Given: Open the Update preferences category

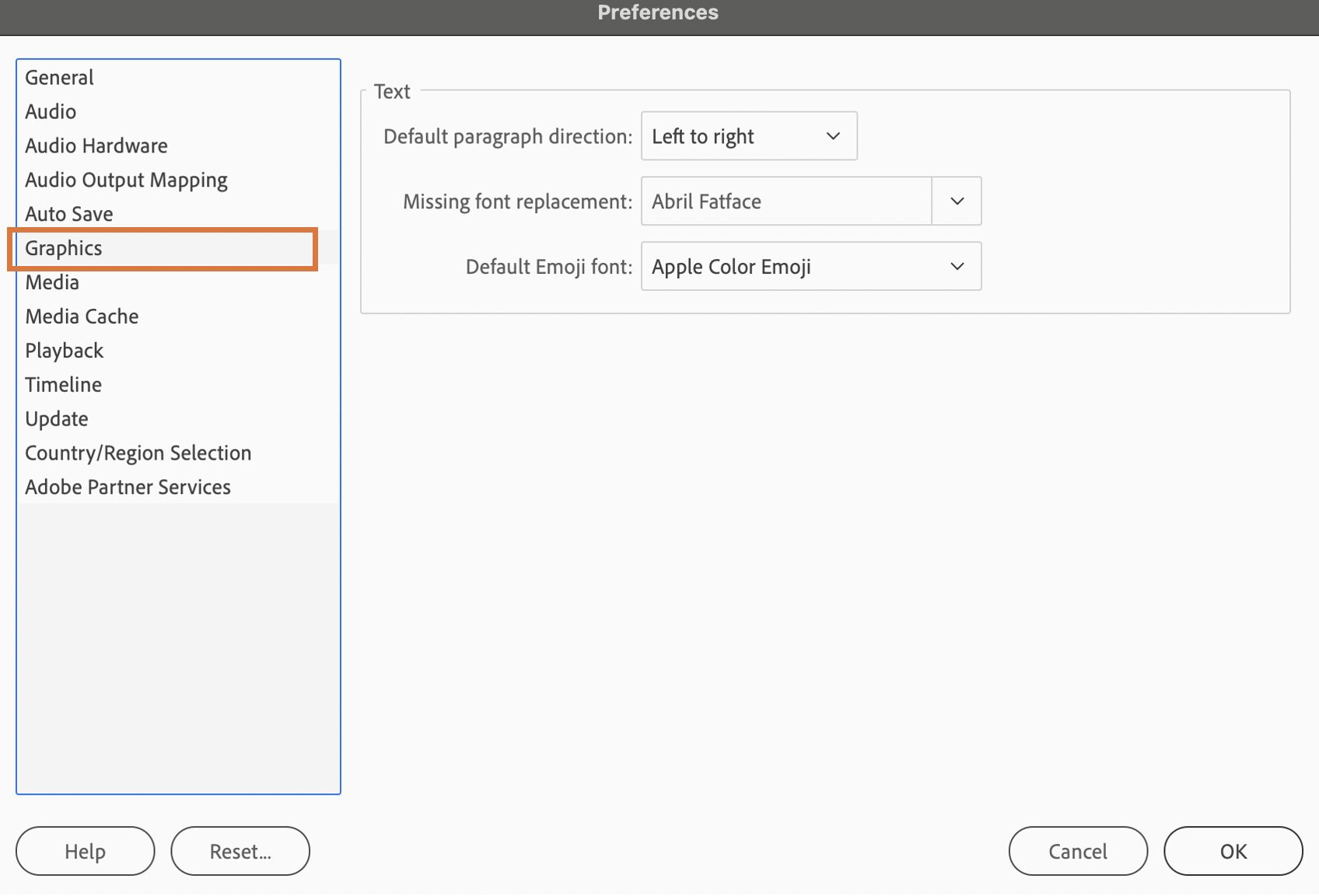Looking at the screenshot, I should (x=57, y=419).
